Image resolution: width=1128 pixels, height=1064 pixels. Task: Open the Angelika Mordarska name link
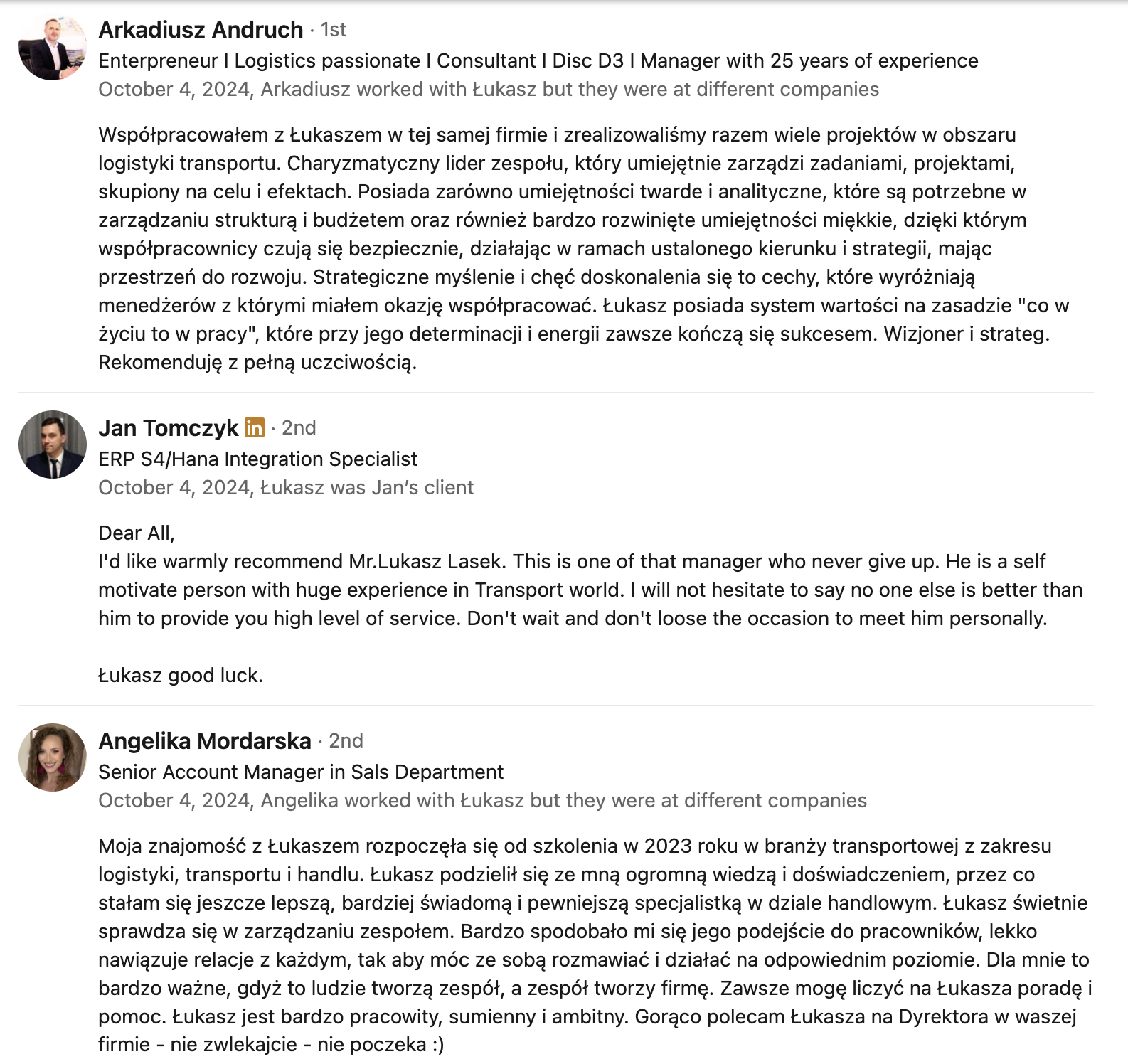[205, 741]
